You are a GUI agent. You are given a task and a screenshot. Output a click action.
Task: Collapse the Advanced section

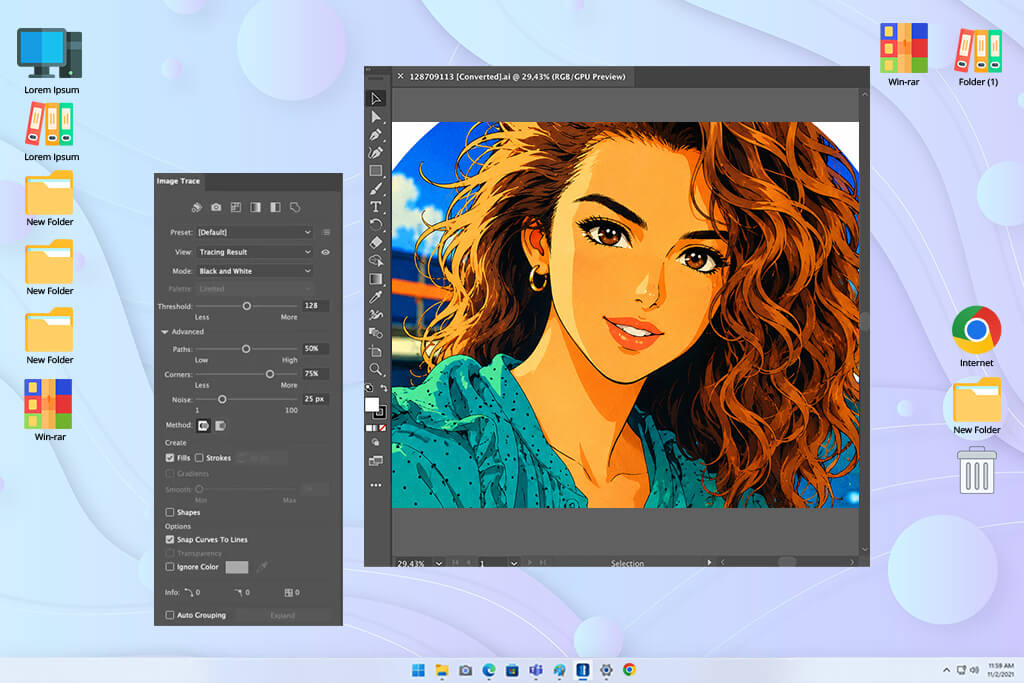165,332
